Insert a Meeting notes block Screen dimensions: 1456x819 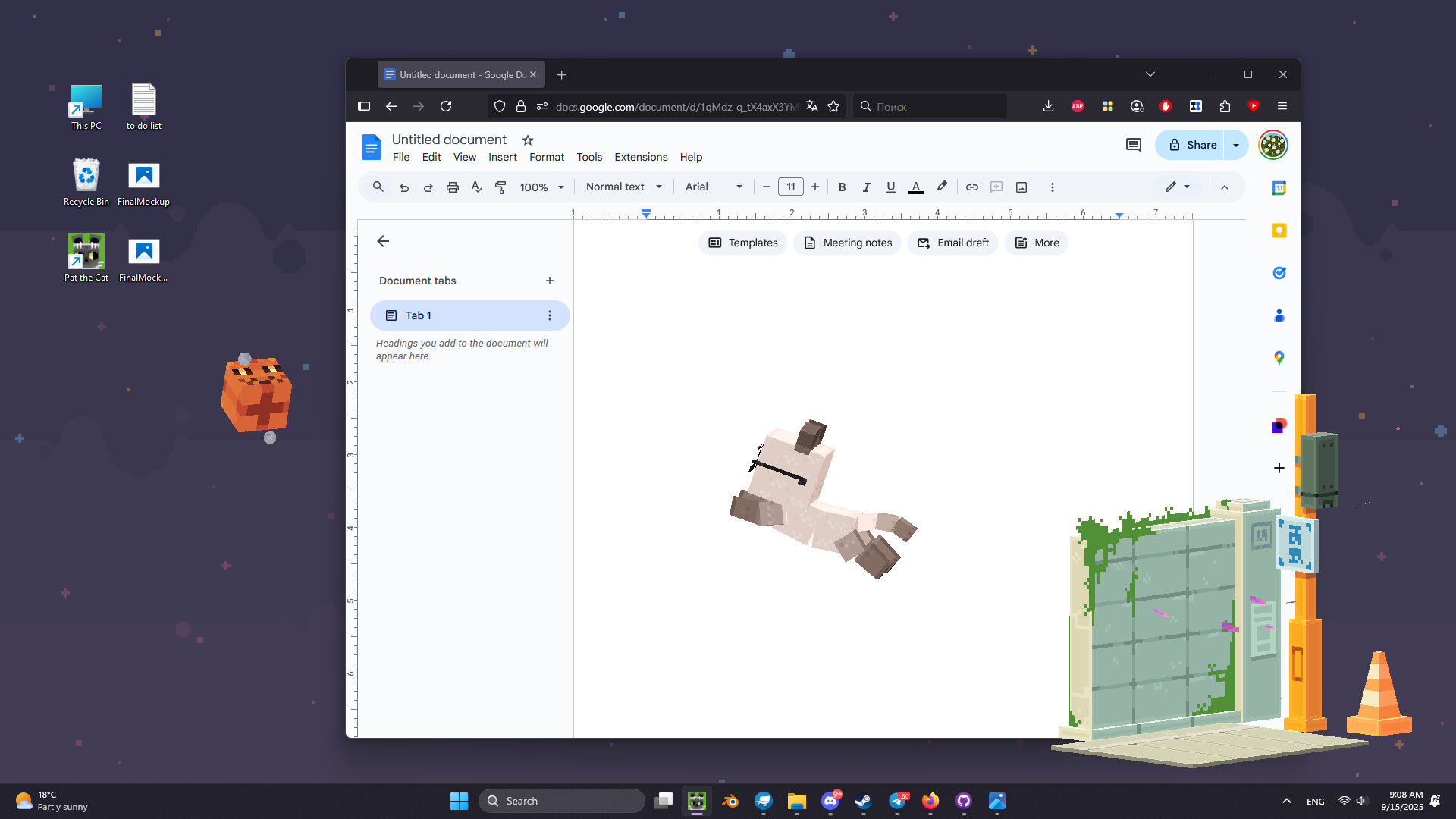coord(847,243)
